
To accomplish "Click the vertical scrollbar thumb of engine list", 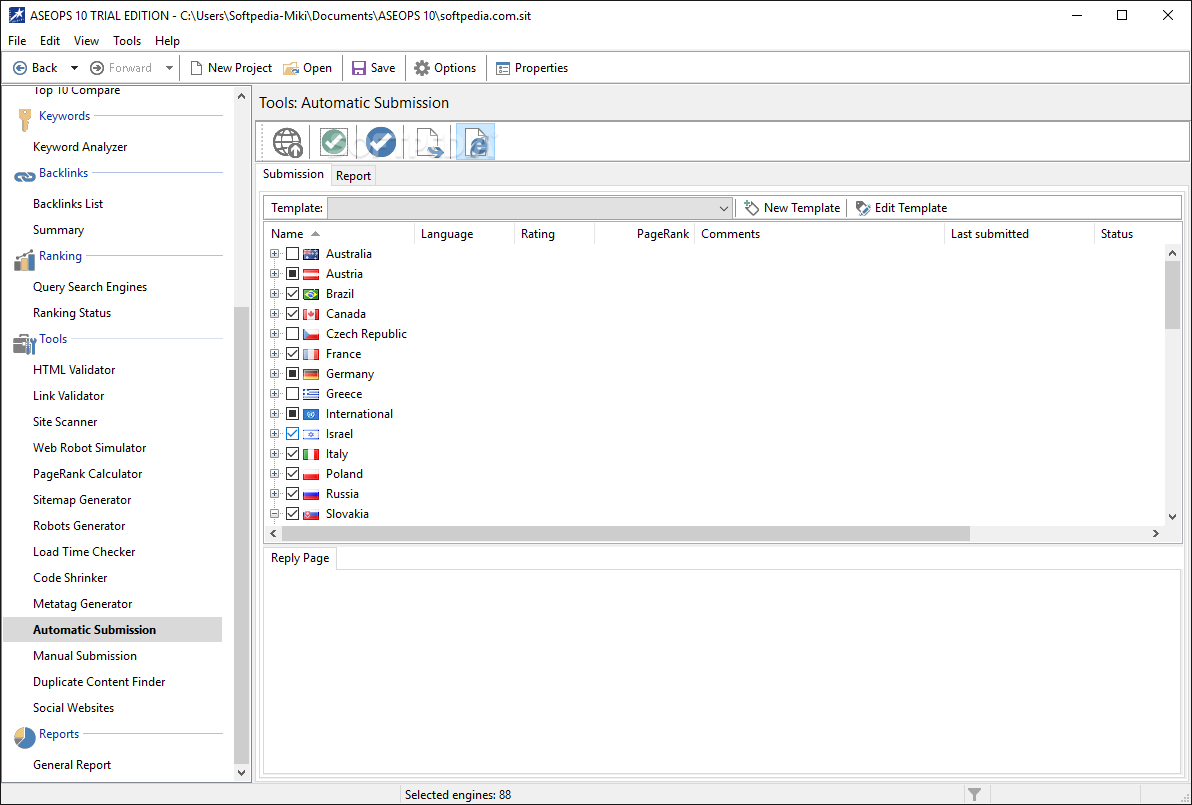I will click(x=1171, y=295).
